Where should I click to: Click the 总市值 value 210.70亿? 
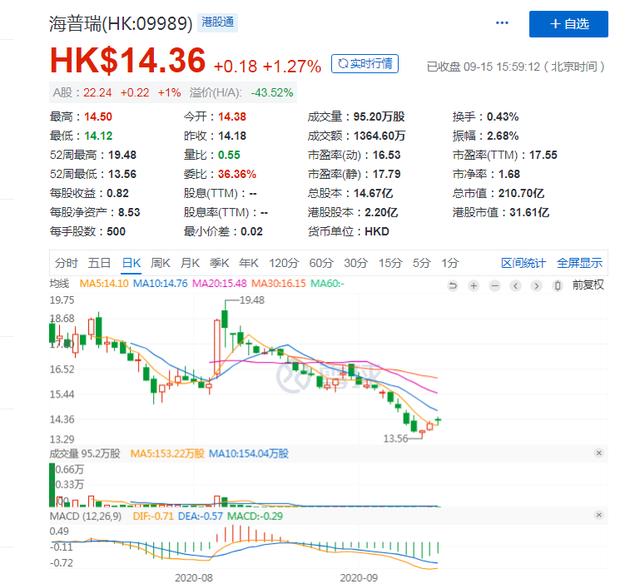[x=521, y=193]
